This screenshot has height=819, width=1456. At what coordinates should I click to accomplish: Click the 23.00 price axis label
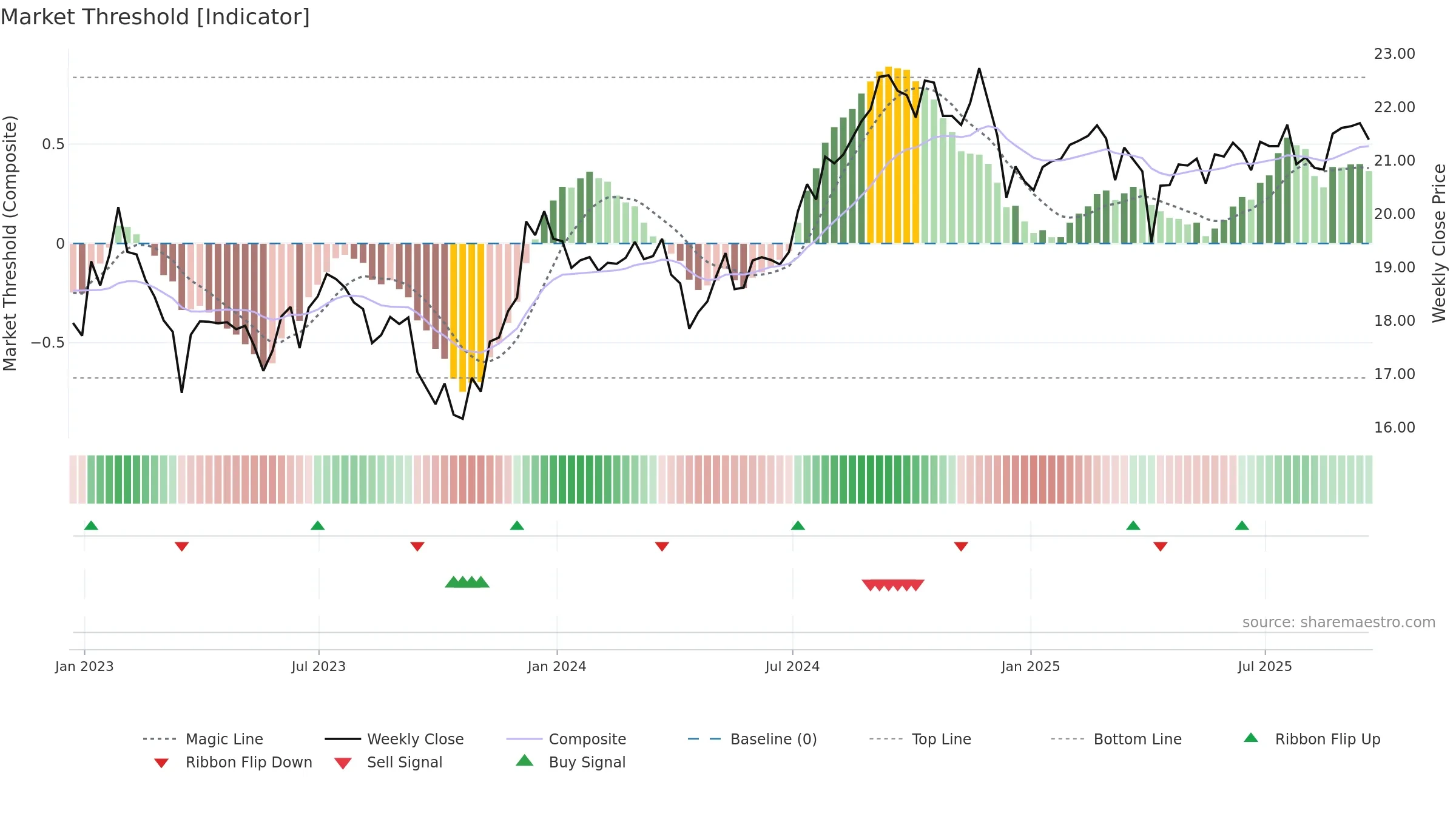pos(1395,54)
